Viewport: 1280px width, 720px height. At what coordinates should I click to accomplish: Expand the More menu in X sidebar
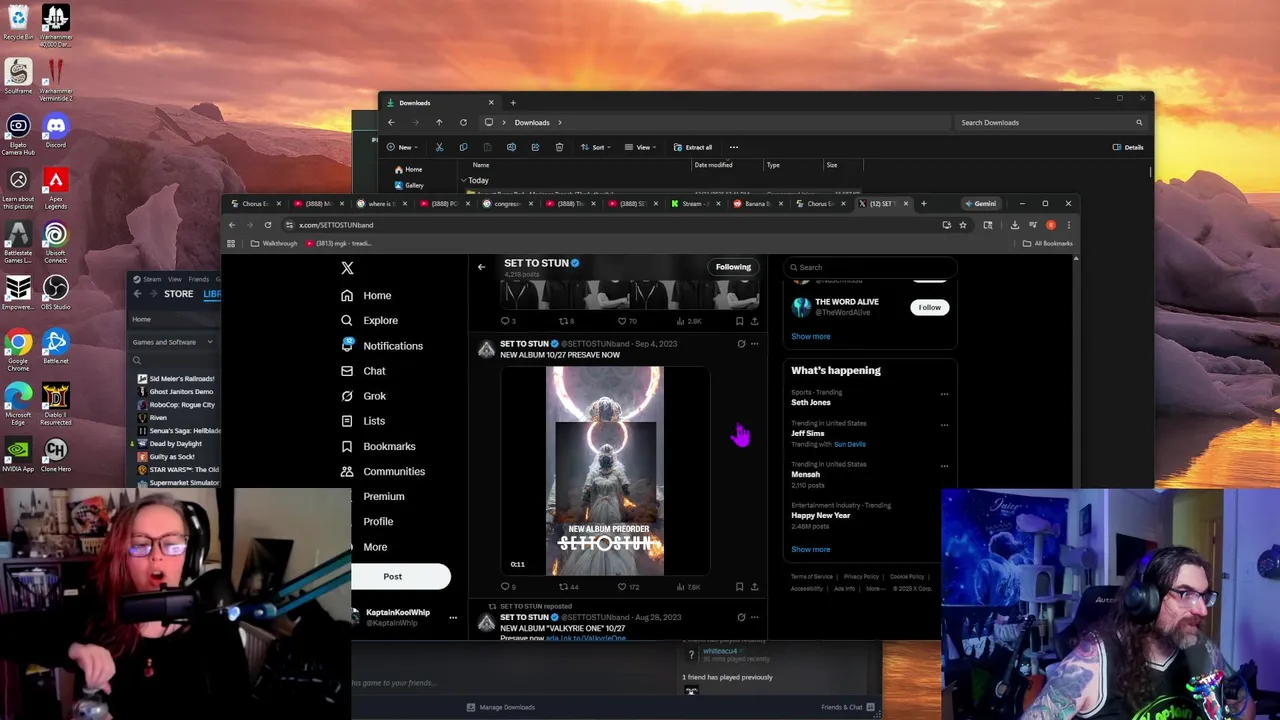375,547
